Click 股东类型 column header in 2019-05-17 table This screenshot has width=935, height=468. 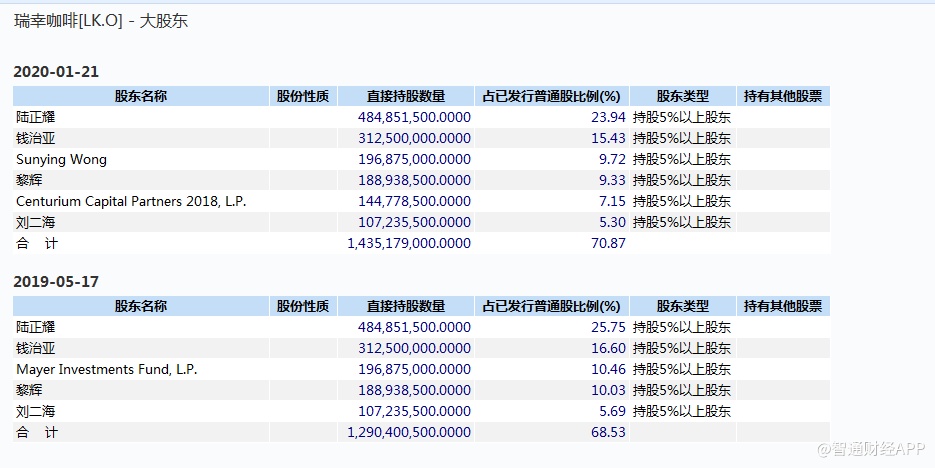682,306
